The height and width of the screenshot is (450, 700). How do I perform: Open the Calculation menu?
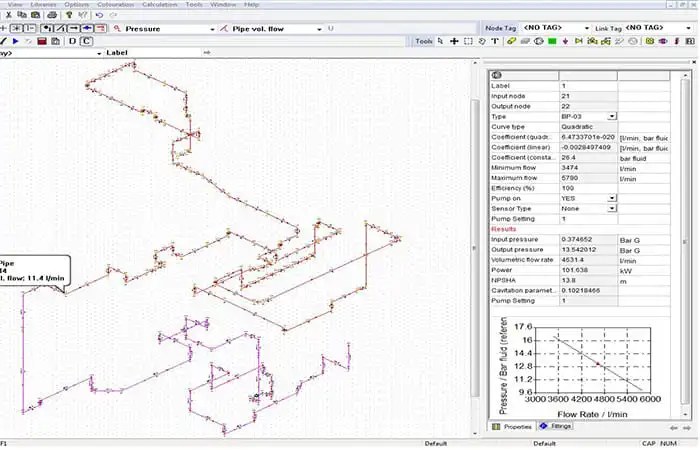tap(159, 4)
